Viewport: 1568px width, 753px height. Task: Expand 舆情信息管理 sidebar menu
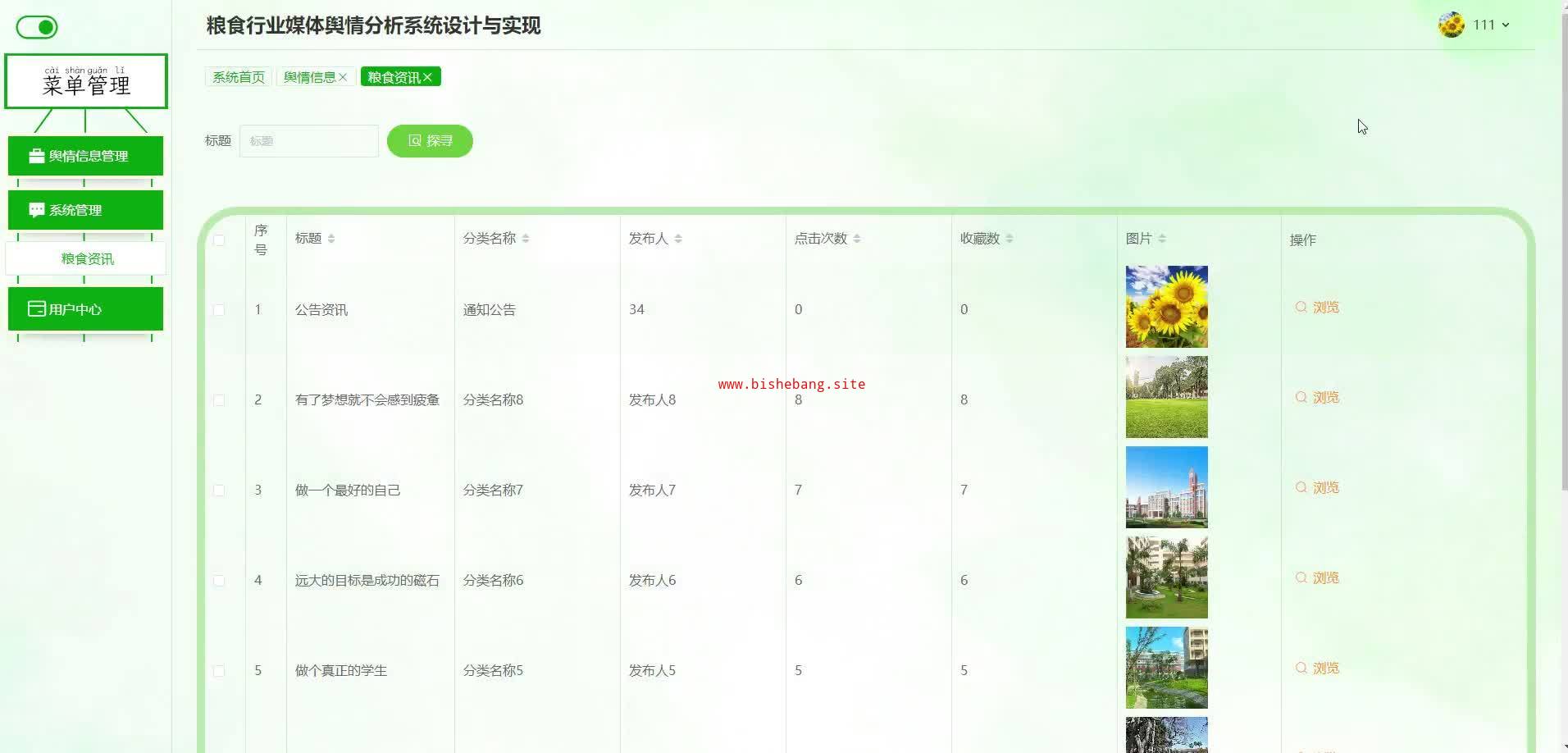click(85, 156)
